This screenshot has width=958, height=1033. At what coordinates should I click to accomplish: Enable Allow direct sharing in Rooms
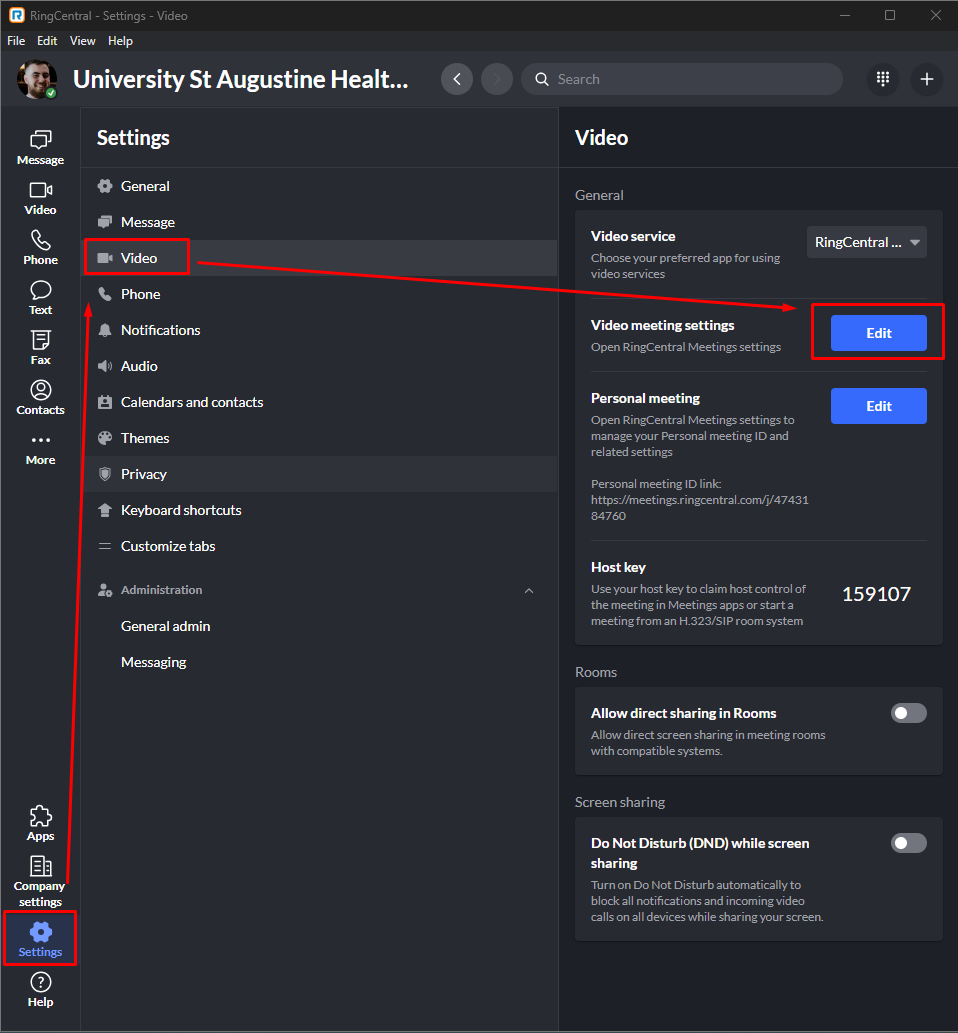coord(909,713)
